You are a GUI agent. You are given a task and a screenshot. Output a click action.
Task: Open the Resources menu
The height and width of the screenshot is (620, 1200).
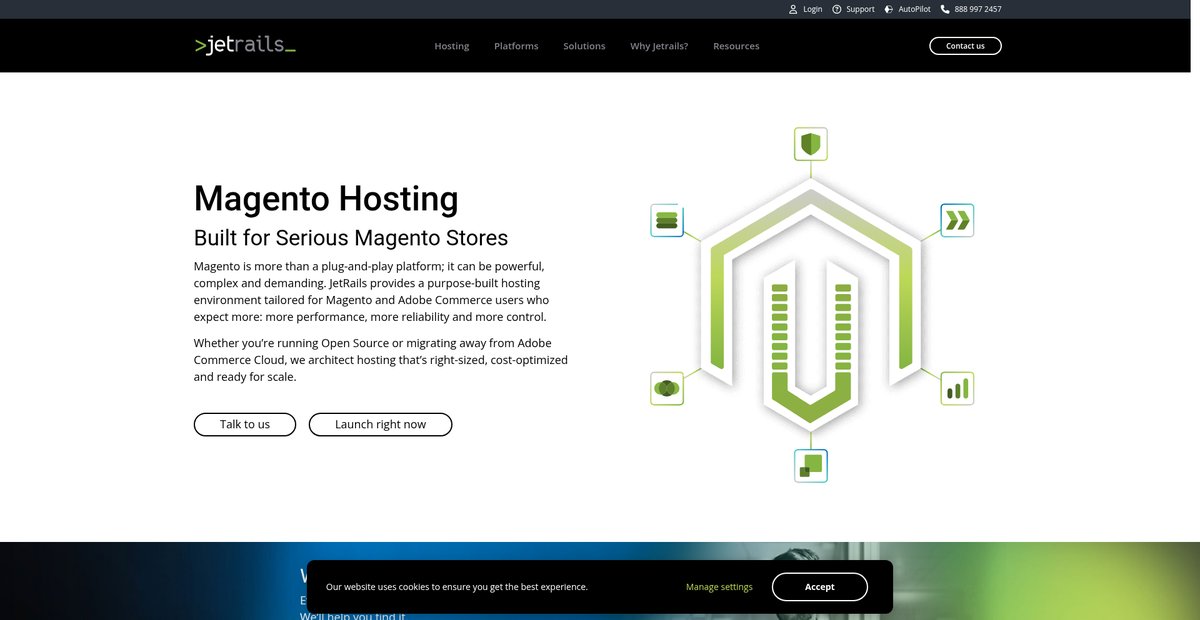(x=736, y=46)
